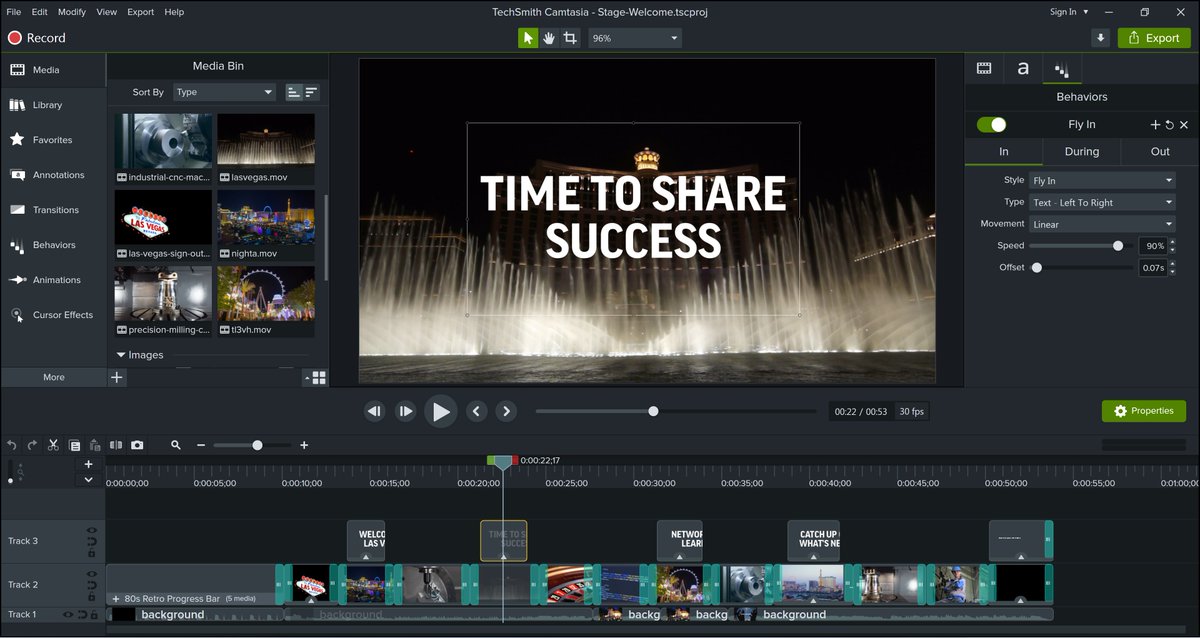Open the Export menu in menu bar

tap(140, 12)
